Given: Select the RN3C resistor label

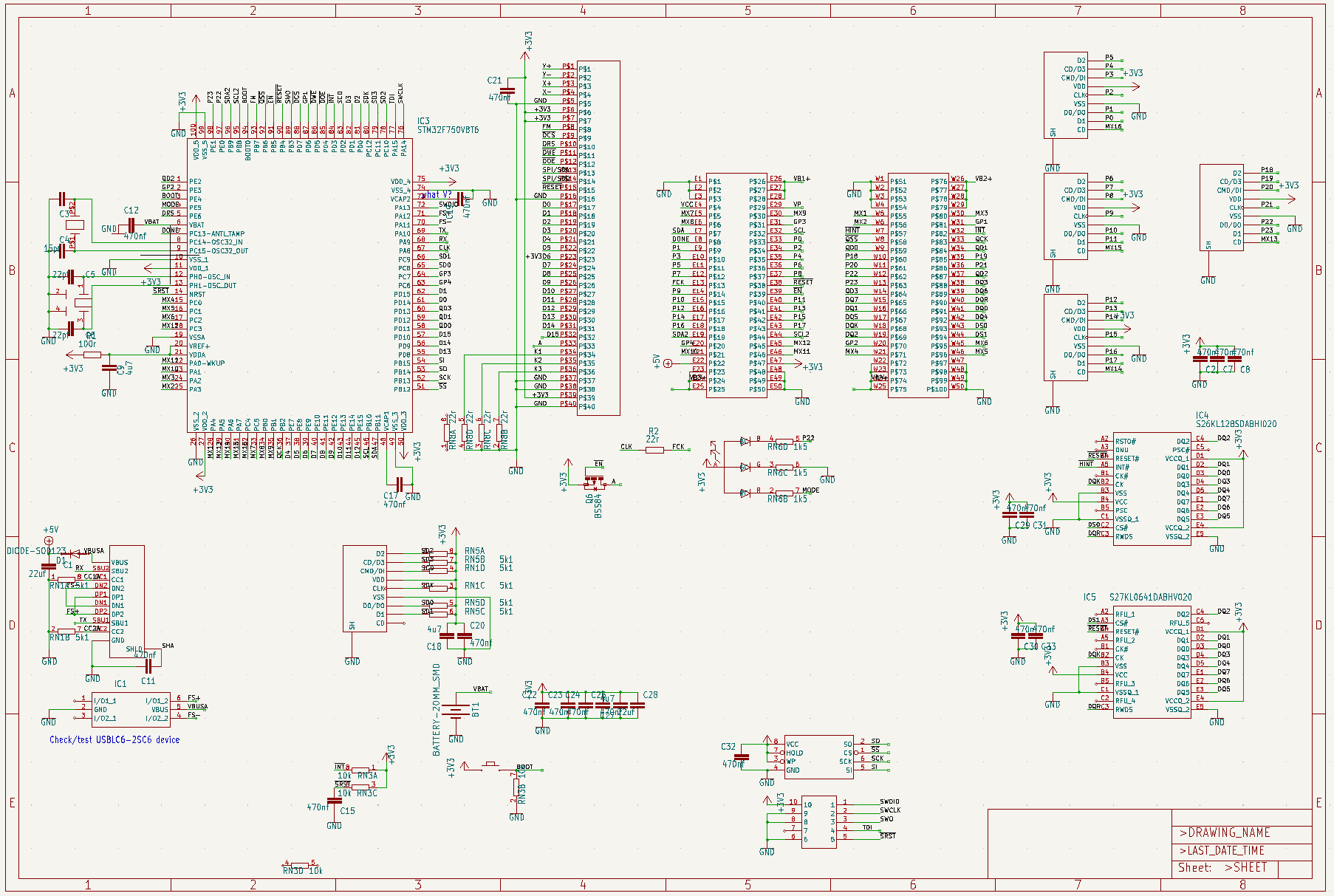Looking at the screenshot, I should (x=367, y=793).
